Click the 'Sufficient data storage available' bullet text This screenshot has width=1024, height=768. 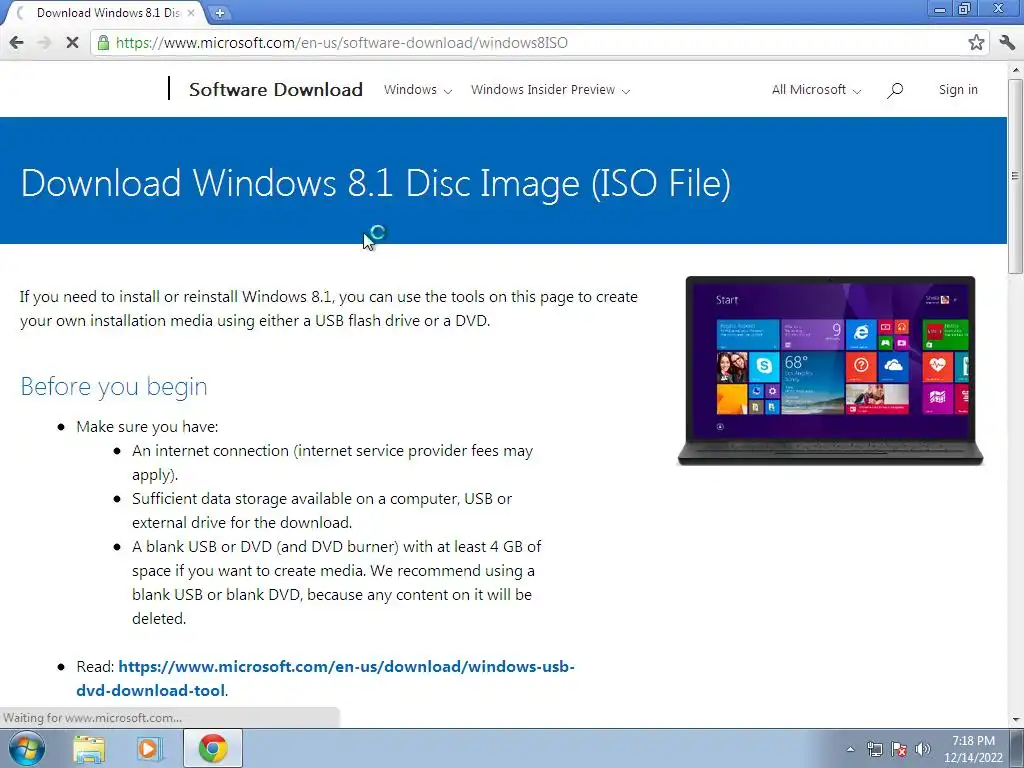click(321, 511)
